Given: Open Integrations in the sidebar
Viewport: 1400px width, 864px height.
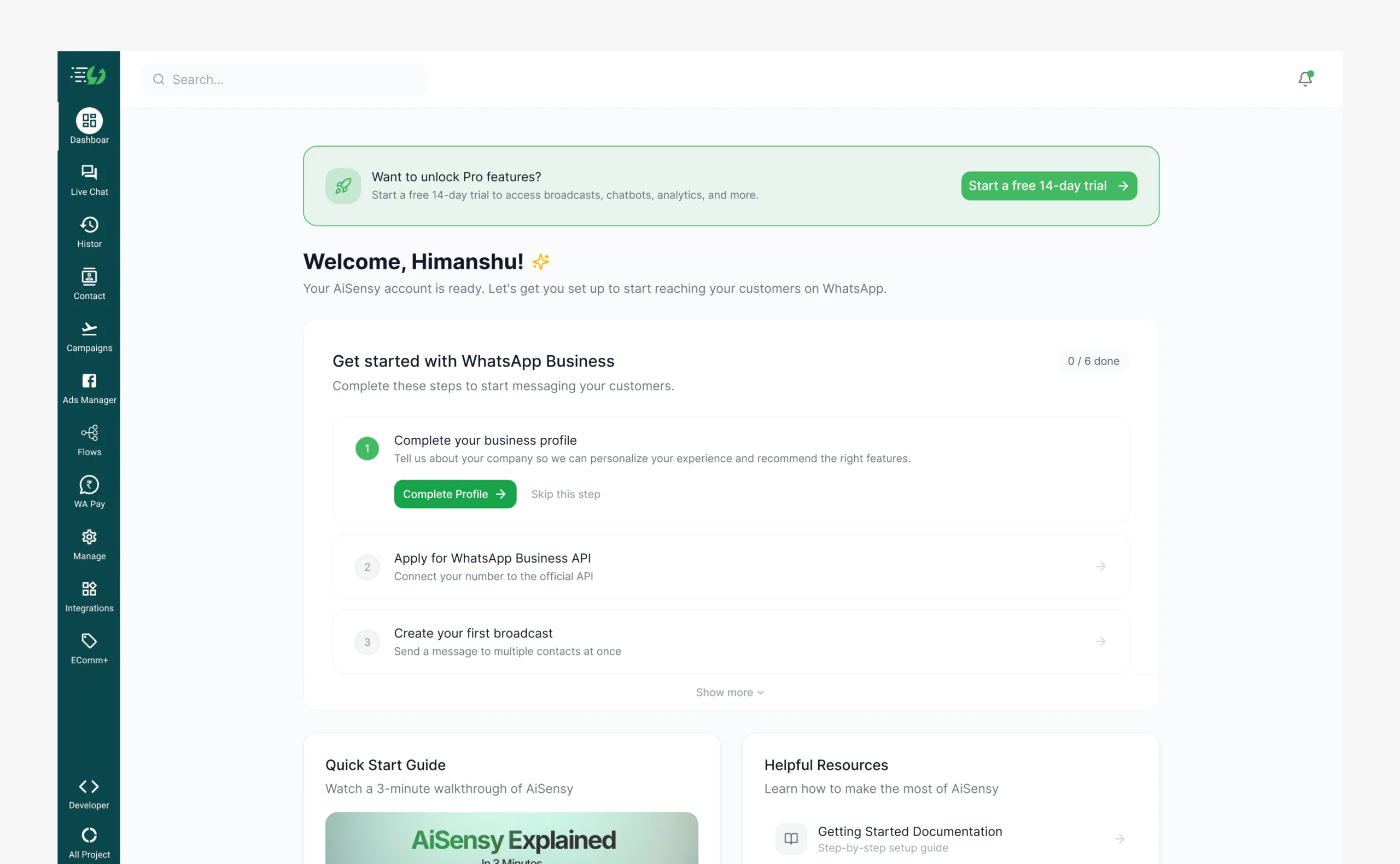Looking at the screenshot, I should pos(89,596).
